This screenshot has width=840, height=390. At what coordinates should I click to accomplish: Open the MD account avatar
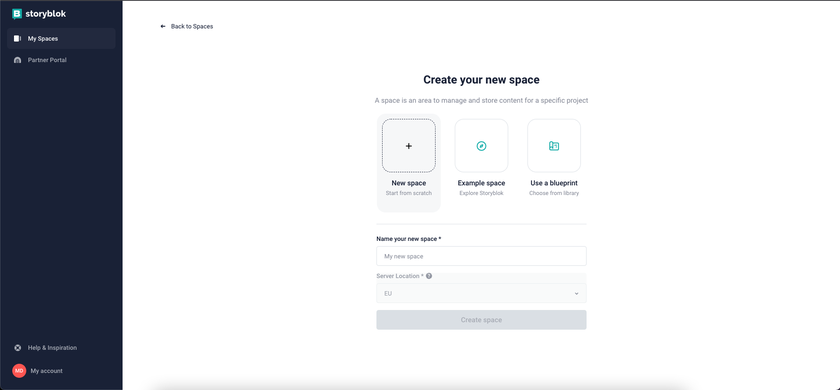coord(19,371)
